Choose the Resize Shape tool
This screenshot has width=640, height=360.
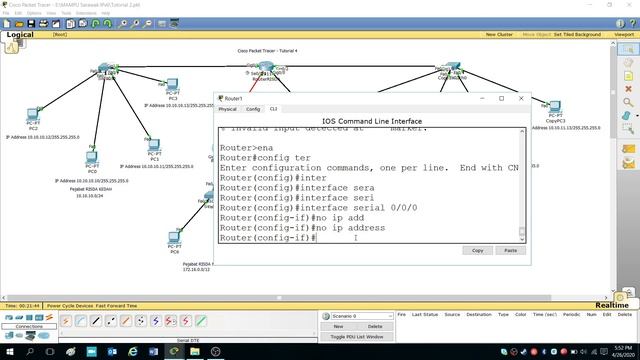click(x=628, y=129)
